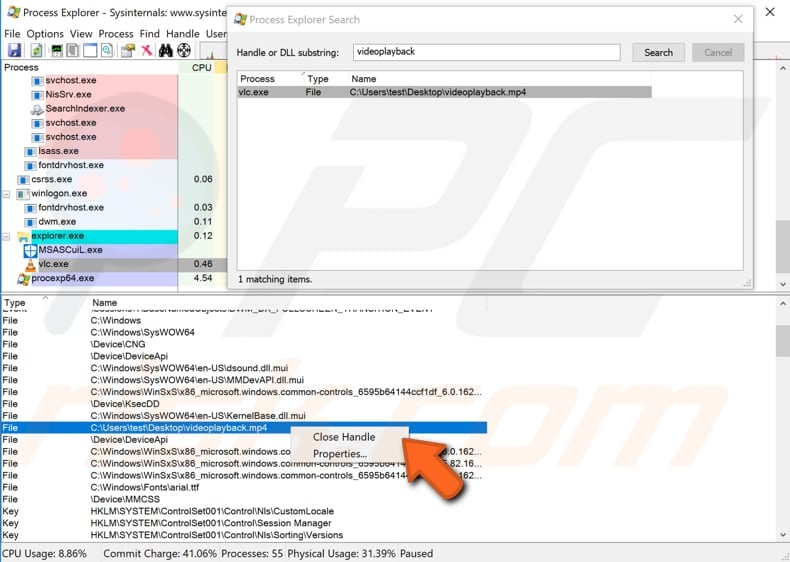Click the Show Process Tree toolbar icon

point(73,50)
